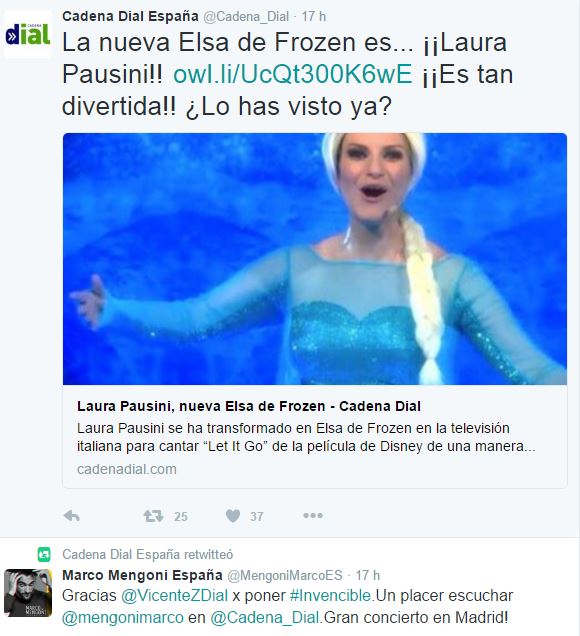Retweet the Laura Pausini Frozen tweet
580x636 pixels.
[153, 516]
